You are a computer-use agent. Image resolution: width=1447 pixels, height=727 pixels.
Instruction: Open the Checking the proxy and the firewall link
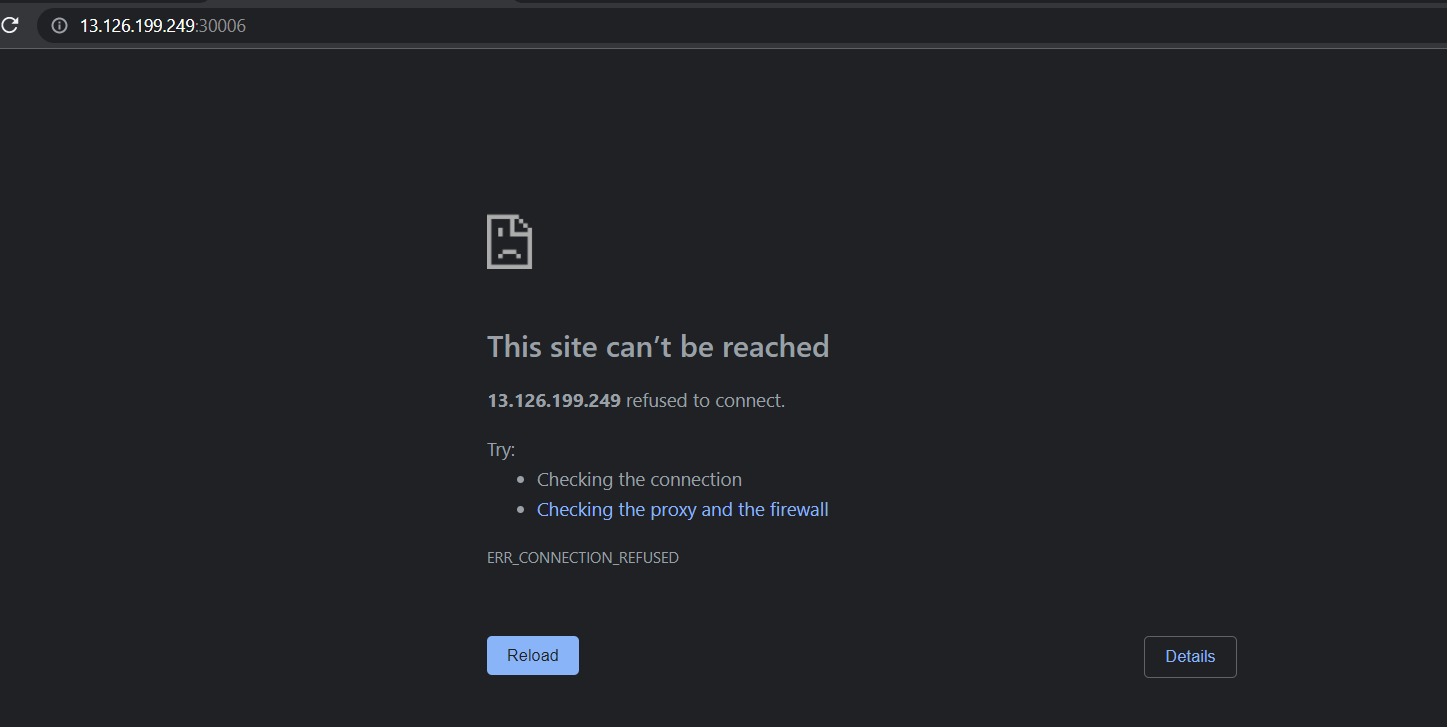pos(682,510)
